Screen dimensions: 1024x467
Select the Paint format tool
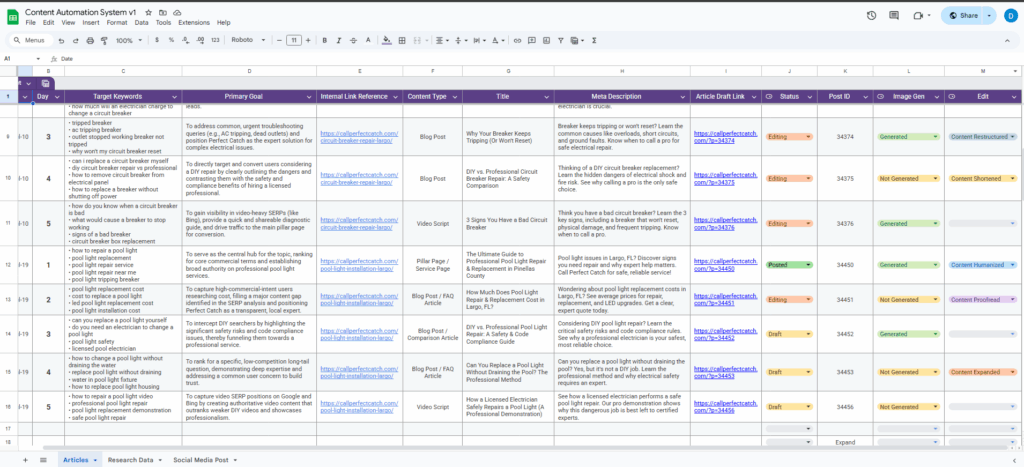tap(104, 40)
